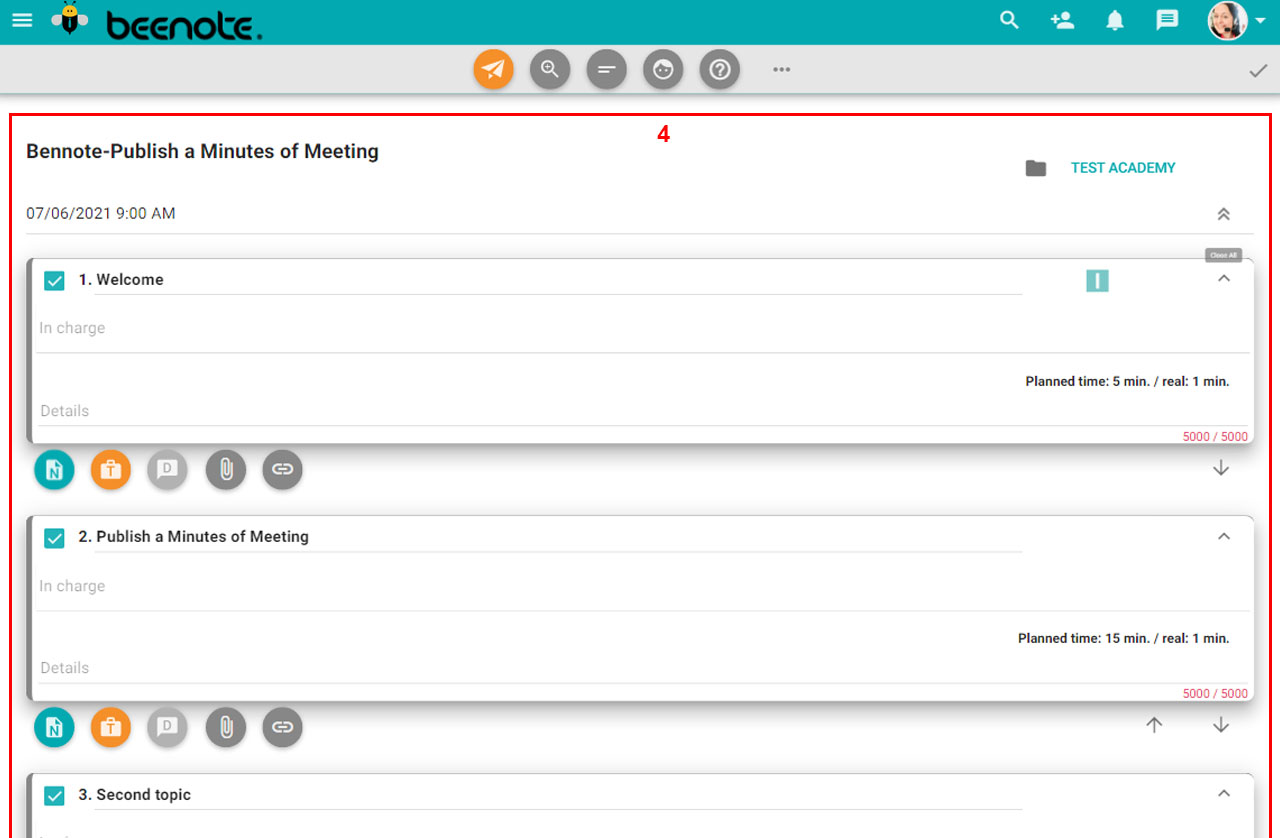The height and width of the screenshot is (838, 1280).
Task: Open the account dropdown arrow beside avatar
Action: click(1260, 21)
